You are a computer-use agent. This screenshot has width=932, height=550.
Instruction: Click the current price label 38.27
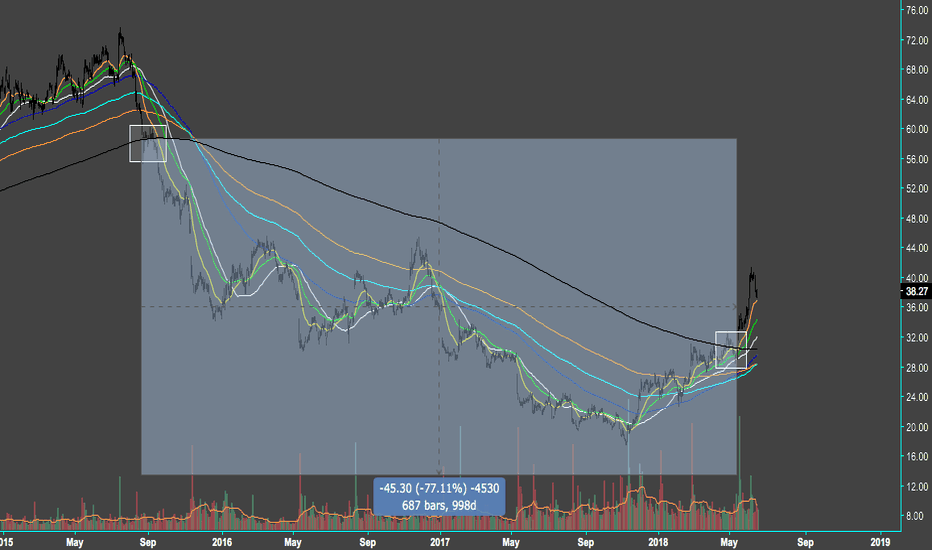tap(916, 291)
